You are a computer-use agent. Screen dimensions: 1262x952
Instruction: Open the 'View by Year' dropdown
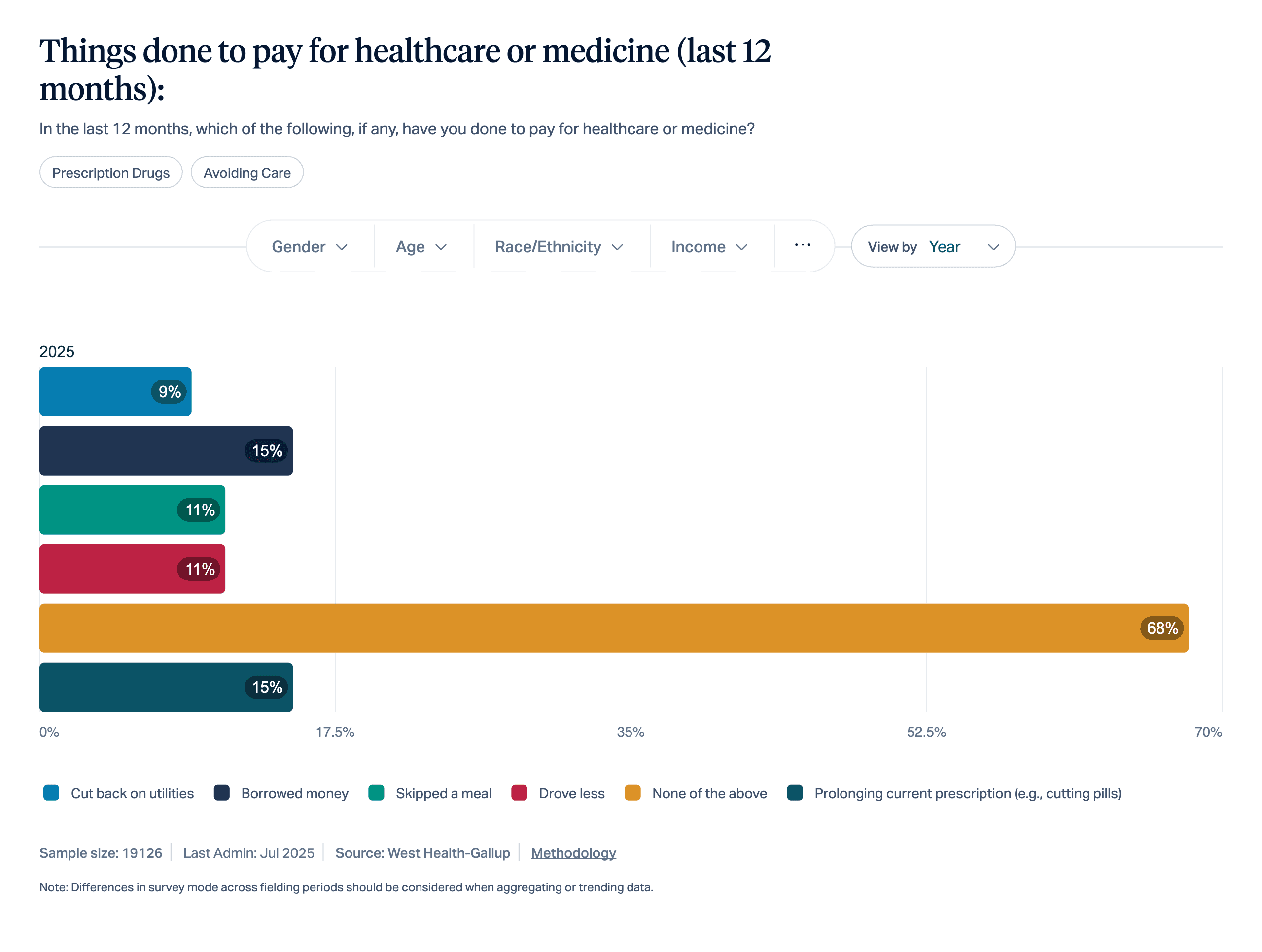tap(933, 247)
